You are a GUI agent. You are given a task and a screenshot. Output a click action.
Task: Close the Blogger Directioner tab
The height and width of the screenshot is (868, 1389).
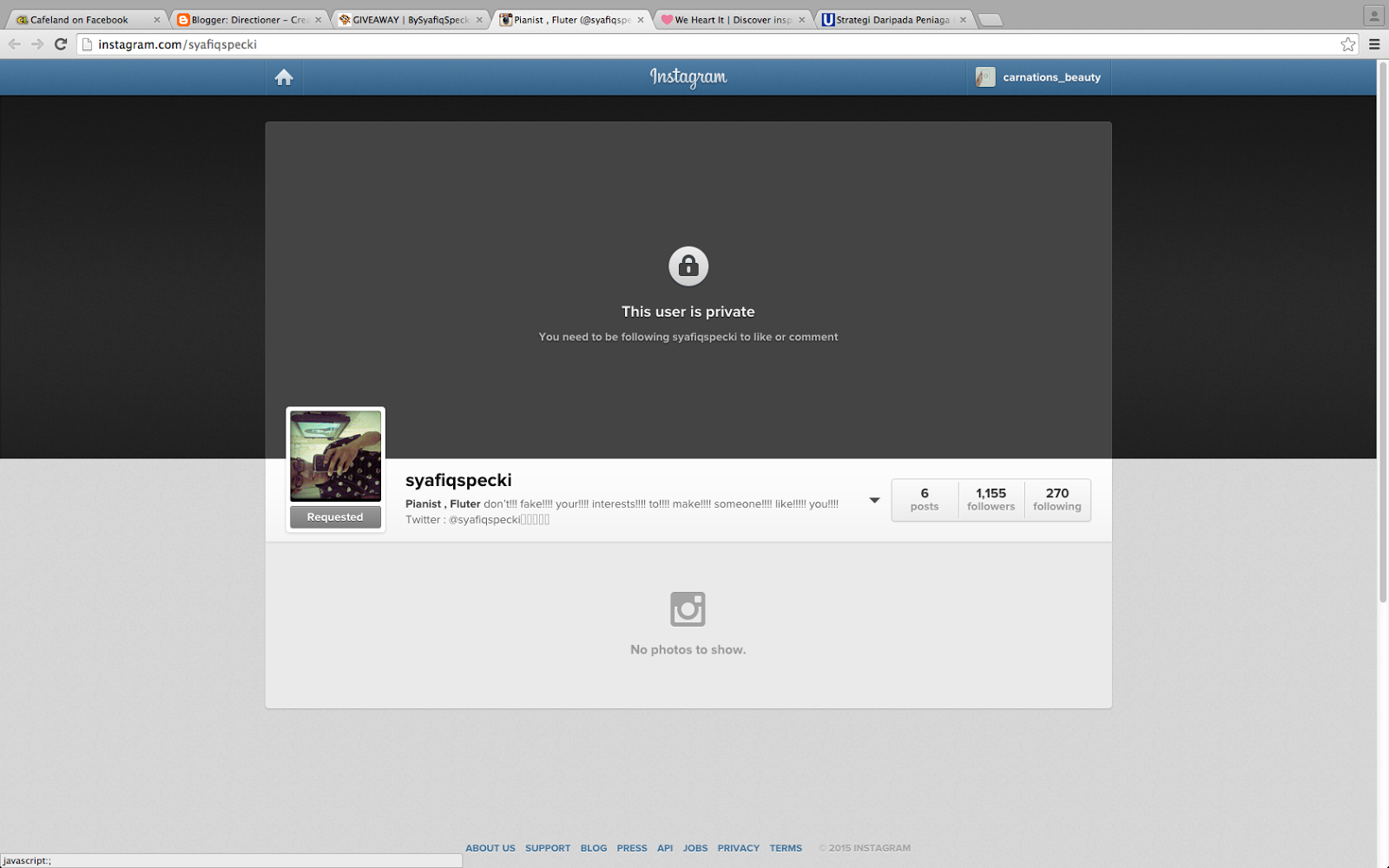[319, 20]
